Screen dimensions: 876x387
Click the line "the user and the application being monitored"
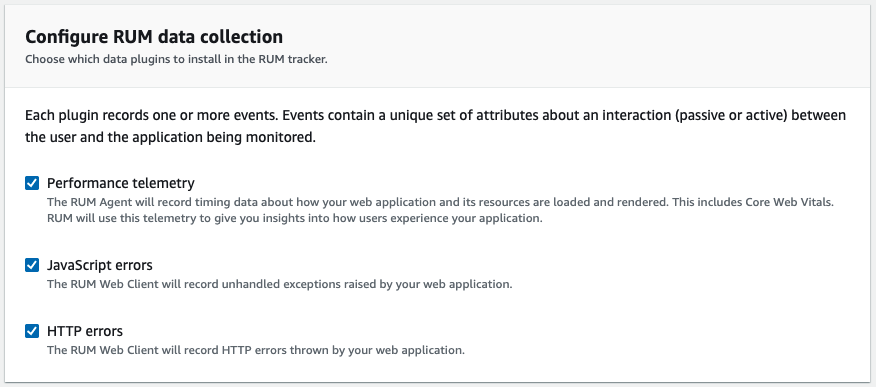pyautogui.click(x=170, y=137)
